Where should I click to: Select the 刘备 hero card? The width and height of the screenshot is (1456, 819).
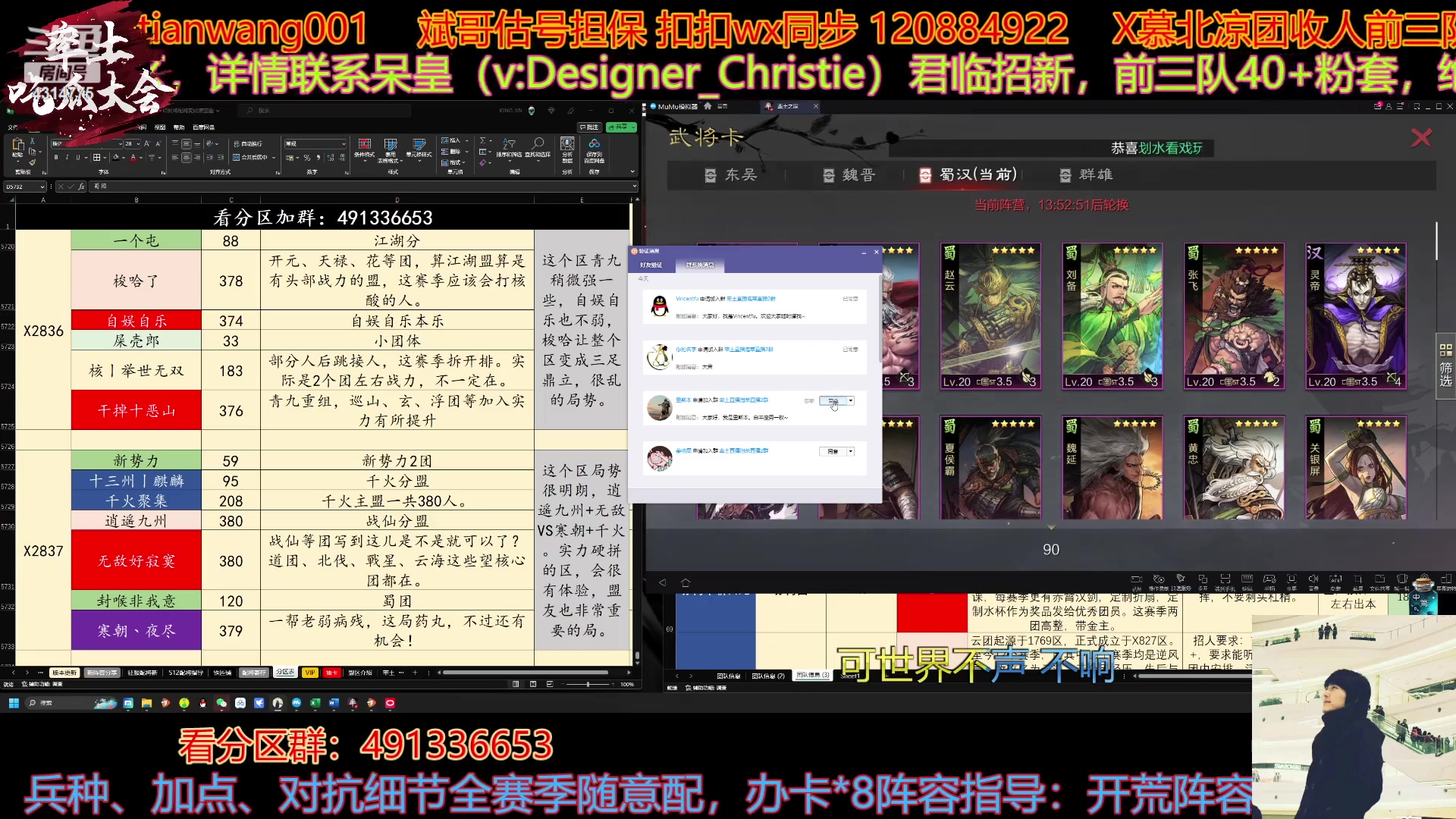1112,316
